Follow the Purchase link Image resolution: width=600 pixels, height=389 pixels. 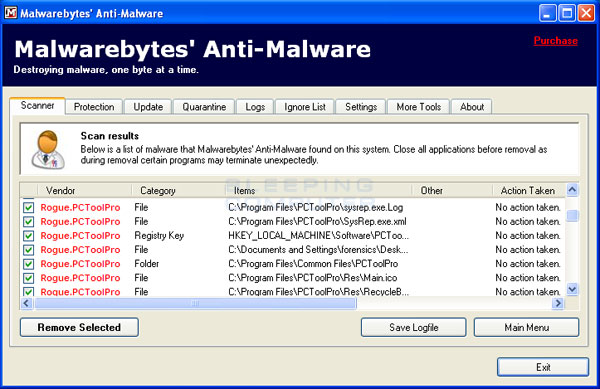pyautogui.click(x=556, y=41)
